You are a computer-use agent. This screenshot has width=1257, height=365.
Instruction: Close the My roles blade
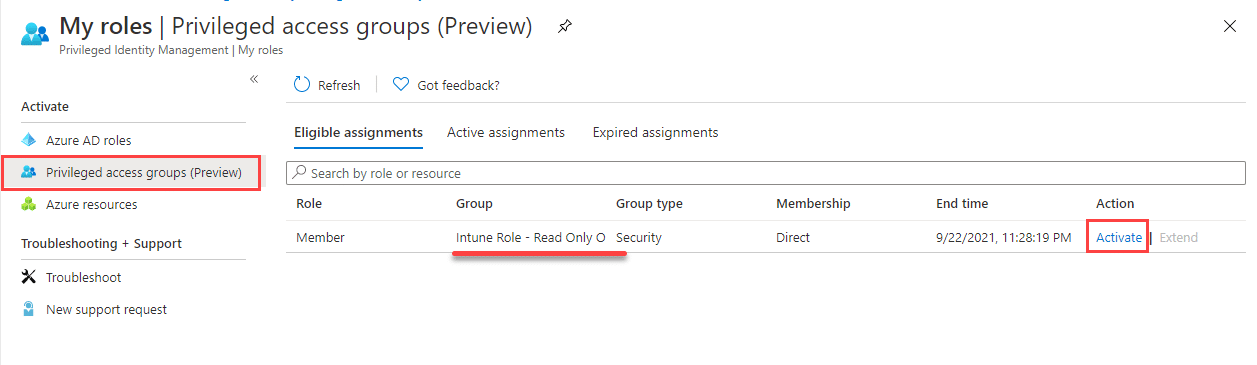(1229, 26)
